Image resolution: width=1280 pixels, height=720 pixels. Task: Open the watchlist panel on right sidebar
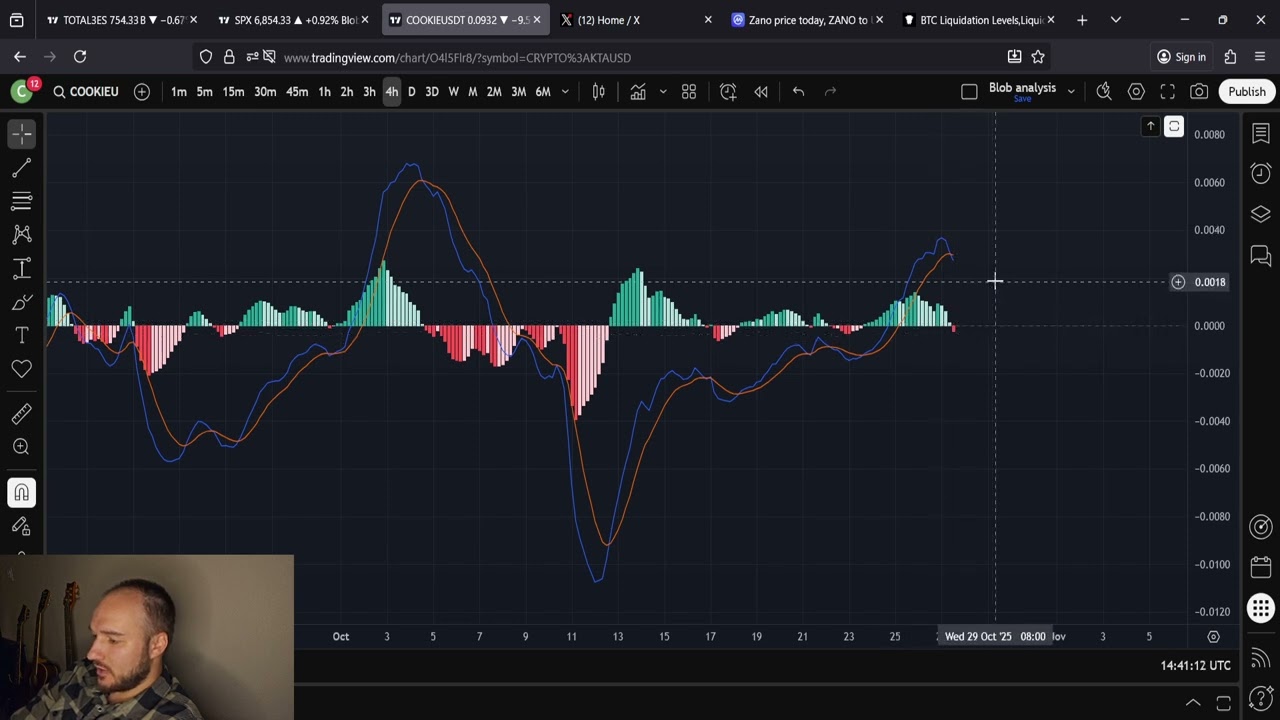(1261, 134)
